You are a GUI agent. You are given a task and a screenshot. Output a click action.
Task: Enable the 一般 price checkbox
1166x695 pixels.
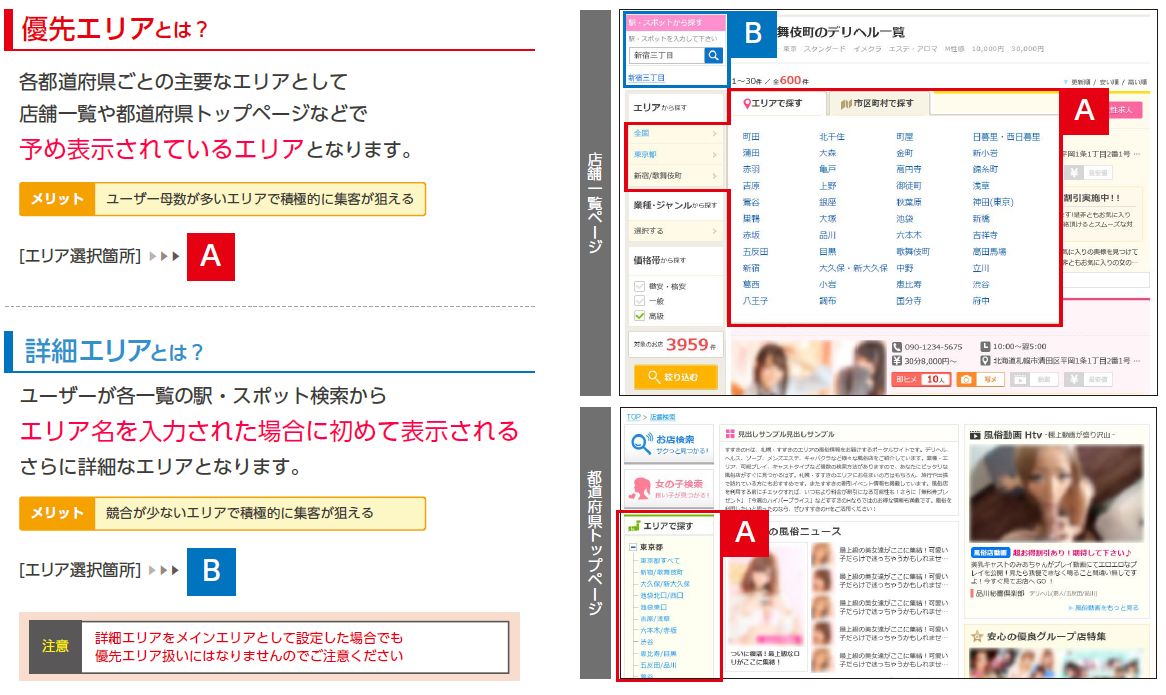click(639, 300)
